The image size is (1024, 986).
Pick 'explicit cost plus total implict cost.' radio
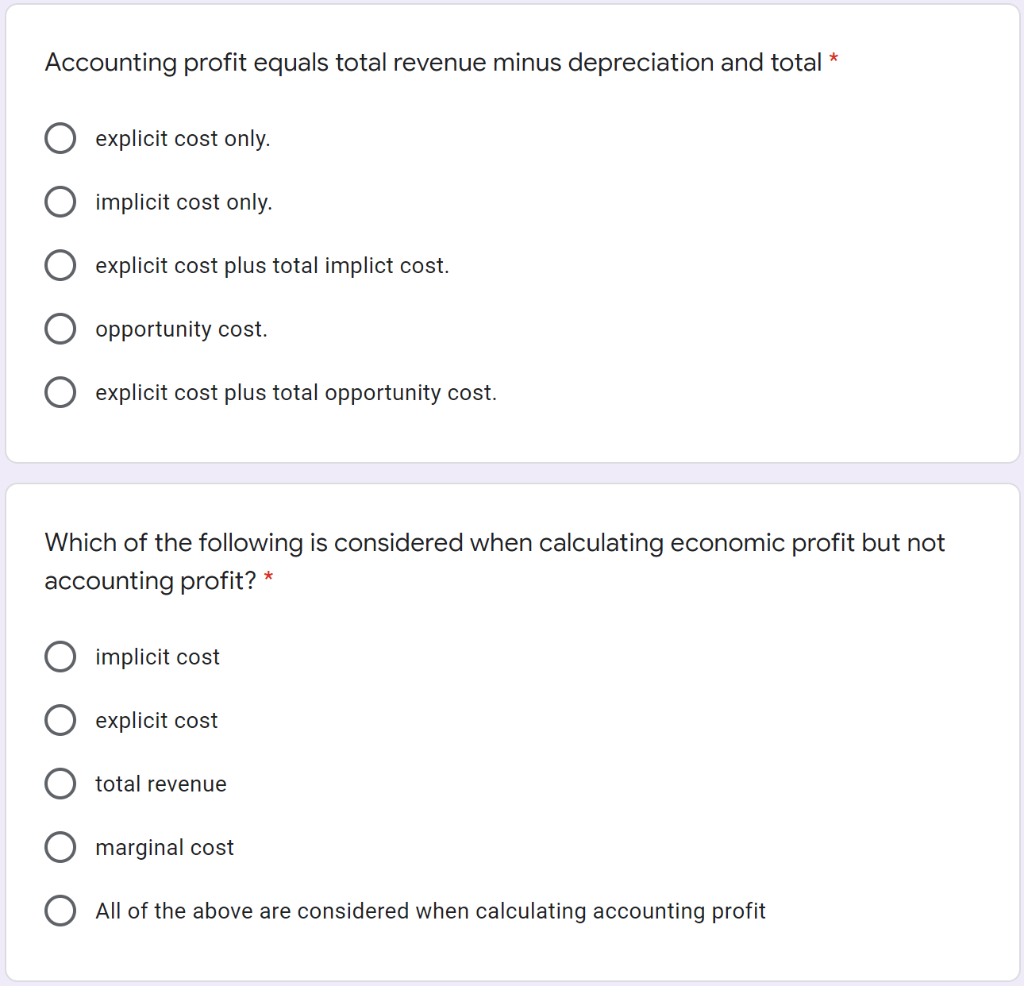click(60, 265)
